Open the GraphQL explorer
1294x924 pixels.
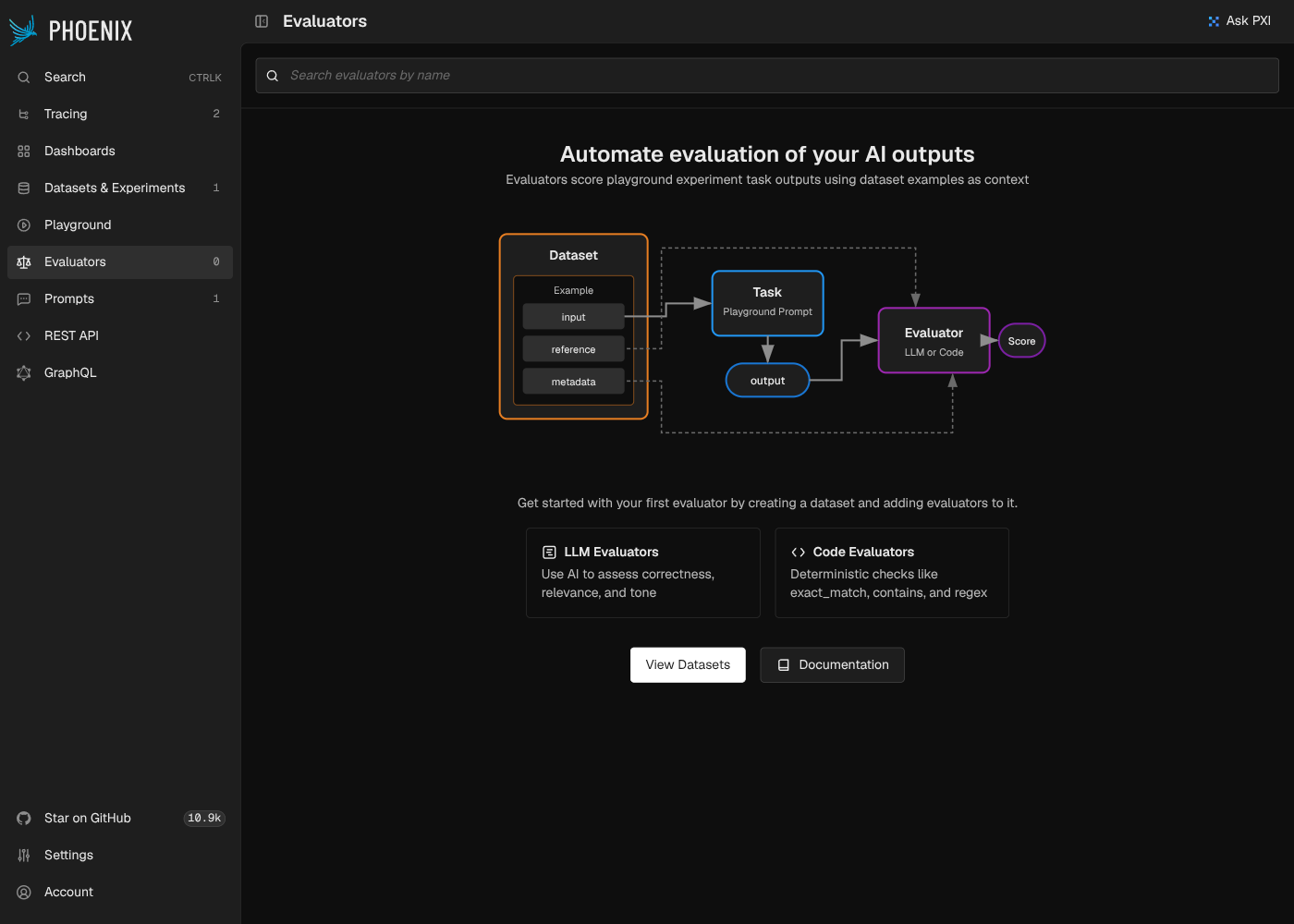(x=120, y=373)
